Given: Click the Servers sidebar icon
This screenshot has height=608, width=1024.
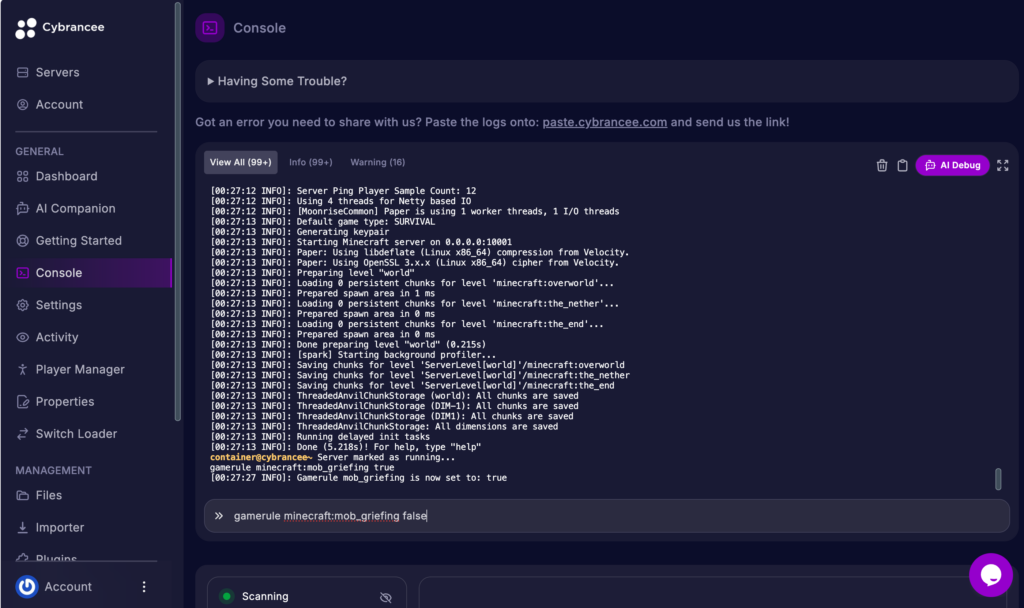Looking at the screenshot, I should 23,72.
